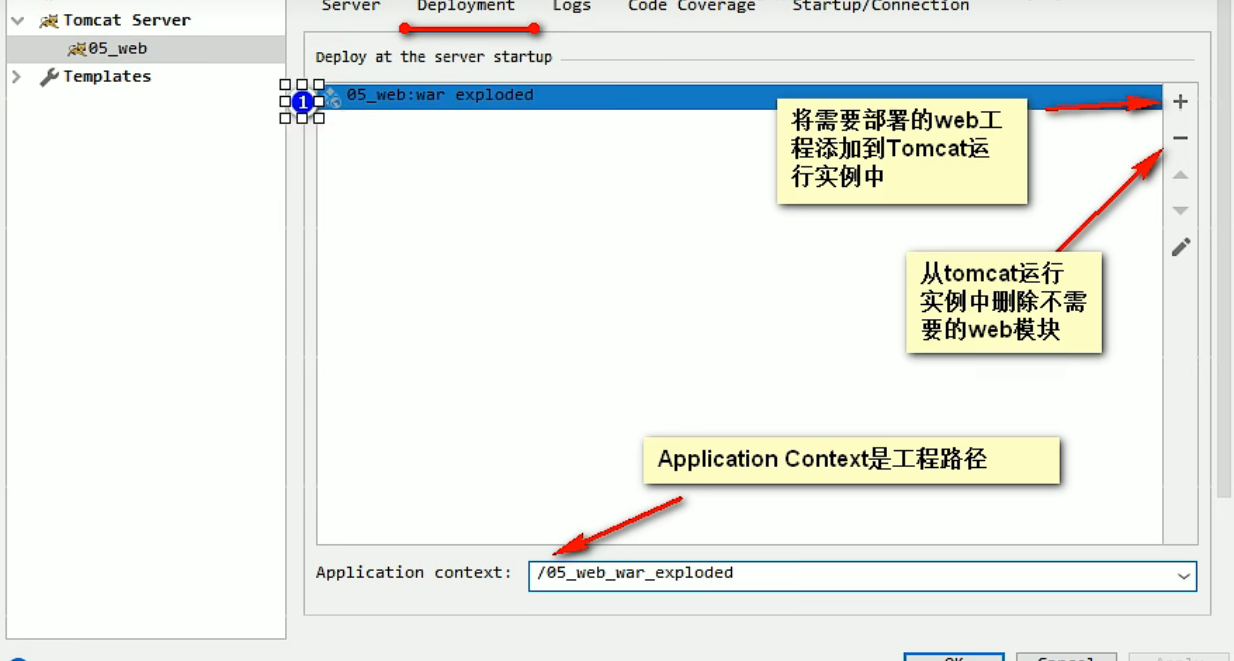Select the 05_web configuration in the tree
The image size is (1234, 661).
146,49
